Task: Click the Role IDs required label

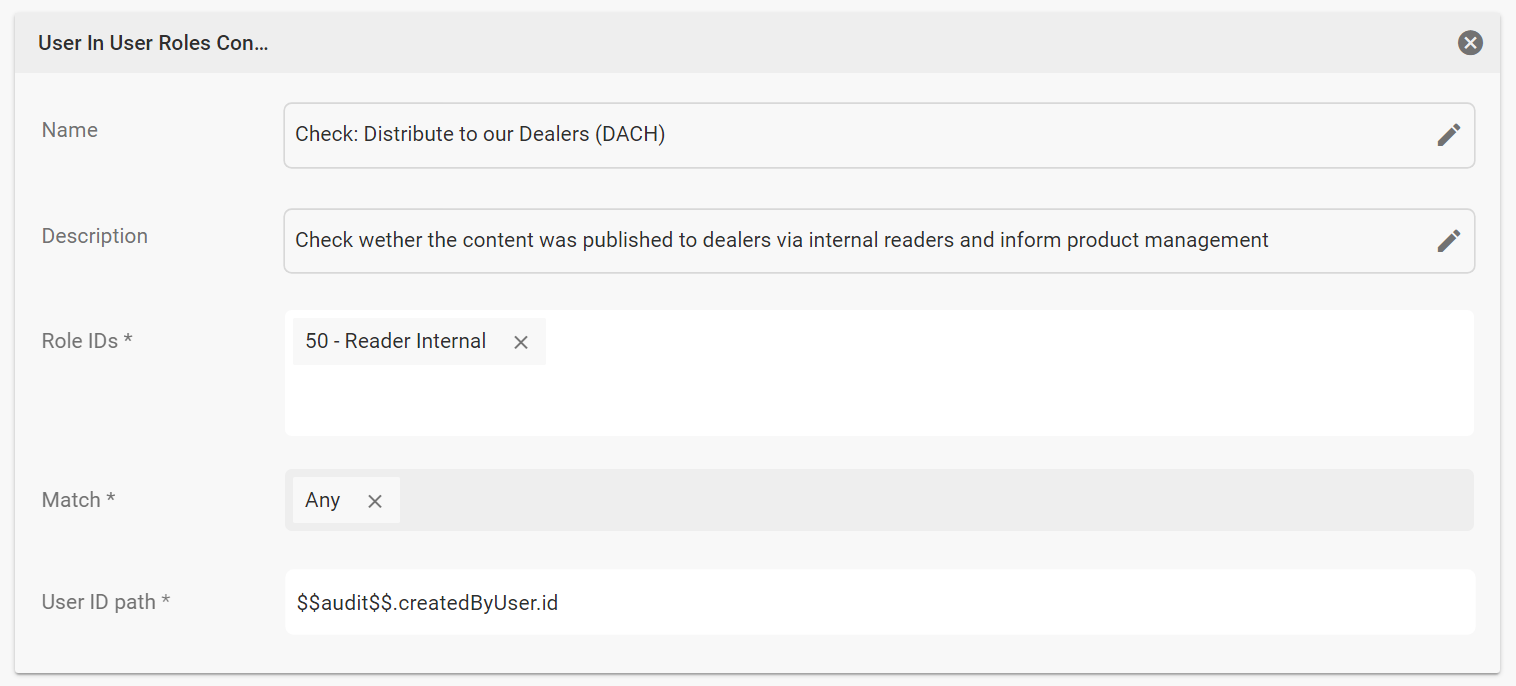Action: pos(87,341)
